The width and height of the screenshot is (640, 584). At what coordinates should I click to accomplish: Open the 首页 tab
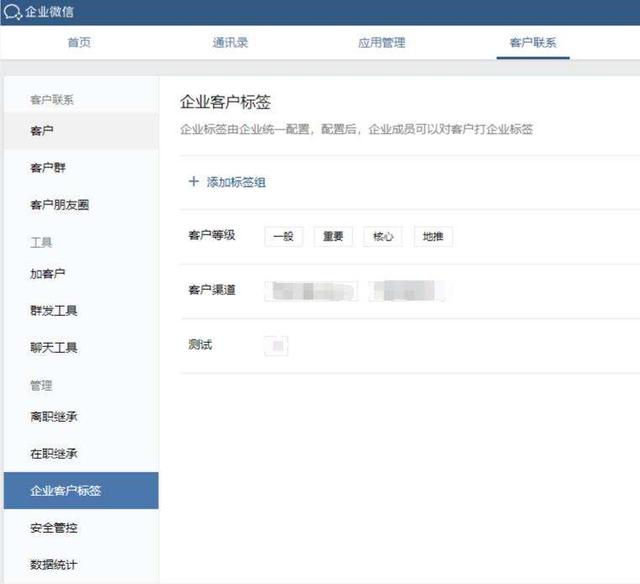point(79,42)
